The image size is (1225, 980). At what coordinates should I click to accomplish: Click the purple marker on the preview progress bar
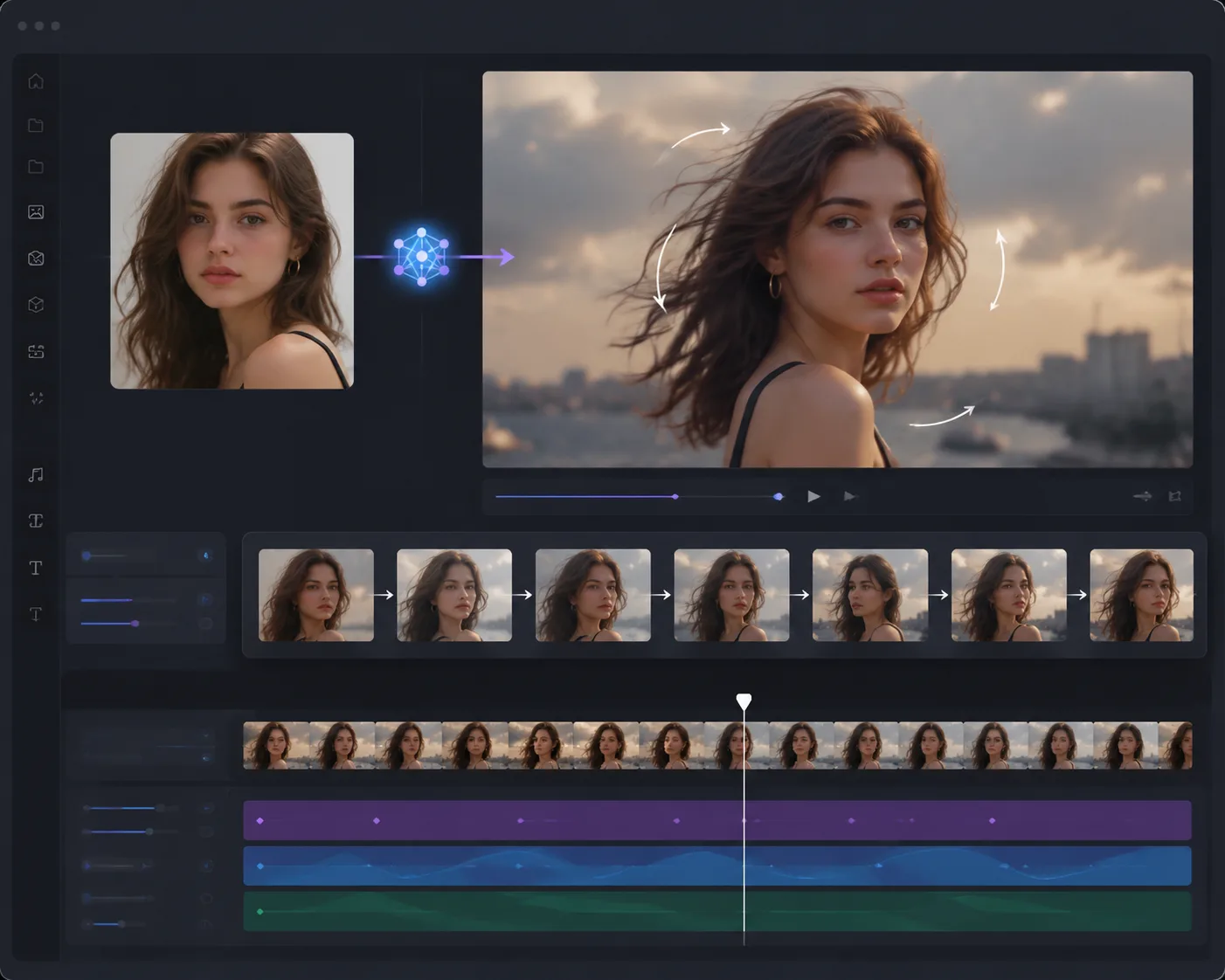pos(675,496)
